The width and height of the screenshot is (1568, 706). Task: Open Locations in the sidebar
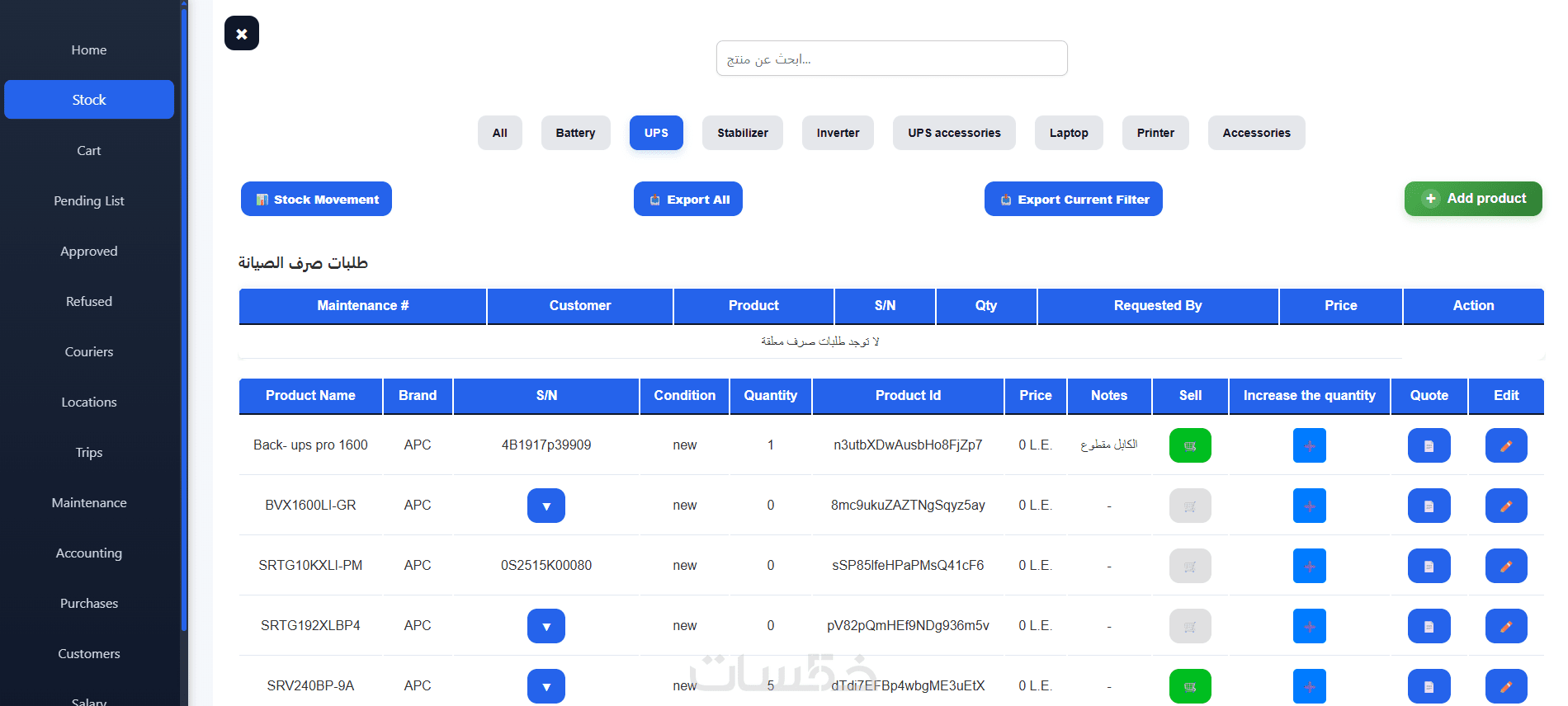(89, 402)
